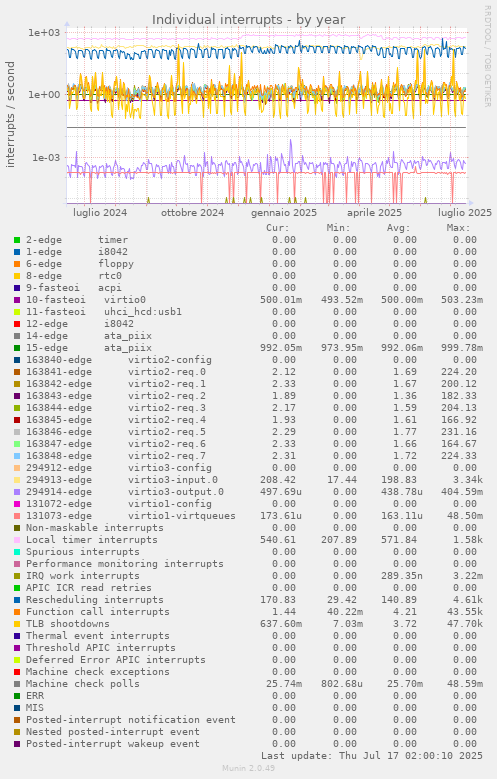Click the purple swatch for virtio3-output.0
This screenshot has width=497, height=779.
coord(17,492)
